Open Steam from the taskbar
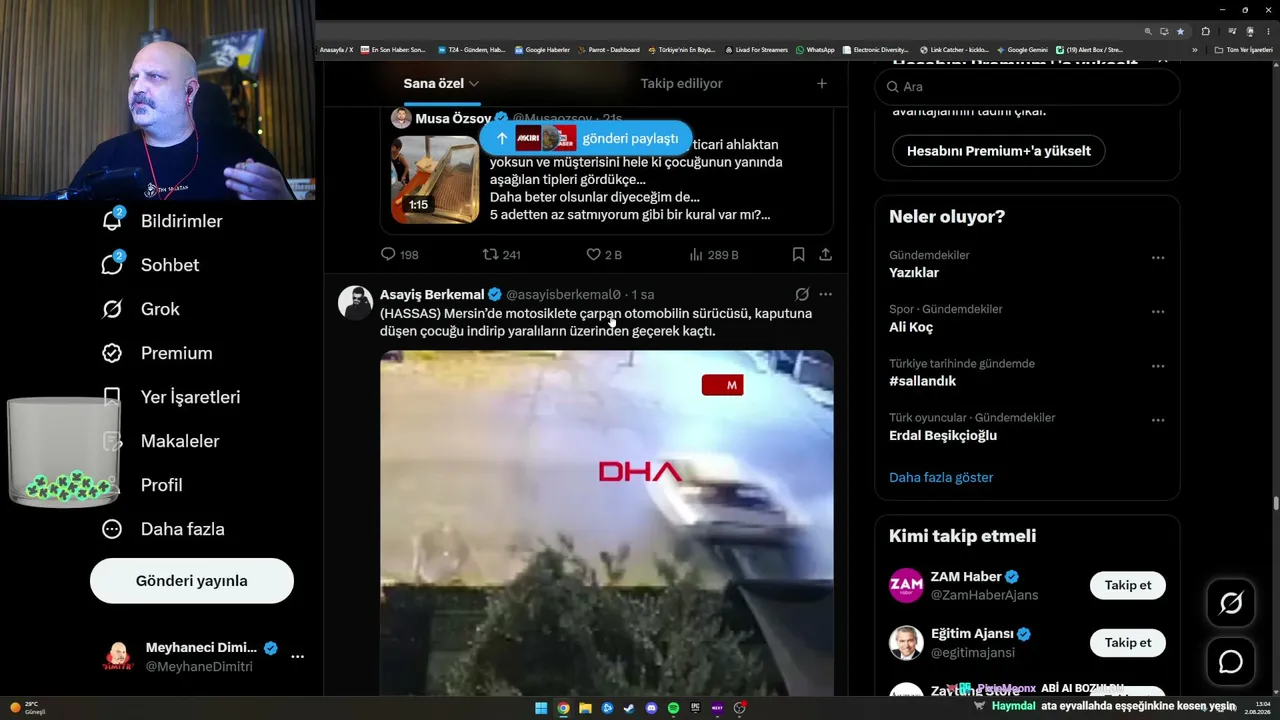Image resolution: width=1280 pixels, height=720 pixels. click(x=629, y=708)
